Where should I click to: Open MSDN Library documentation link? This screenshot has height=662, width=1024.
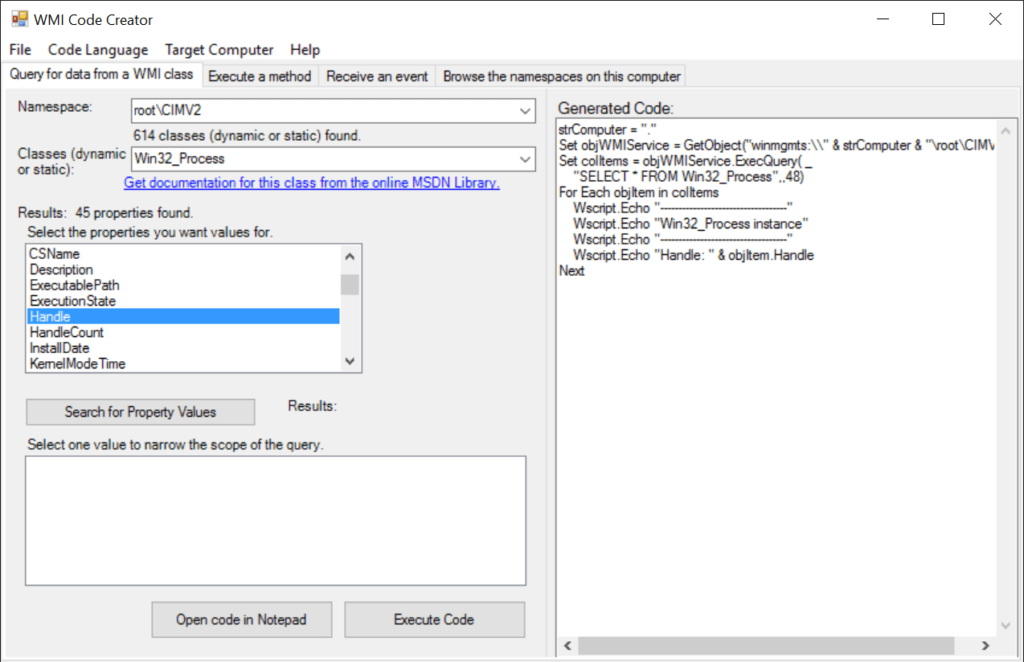[x=311, y=182]
